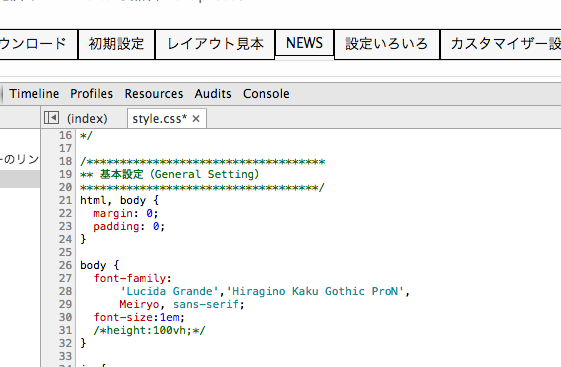561x367 pixels.
Task: Toggle the file navigator sidebar icon
Action: coord(51,118)
